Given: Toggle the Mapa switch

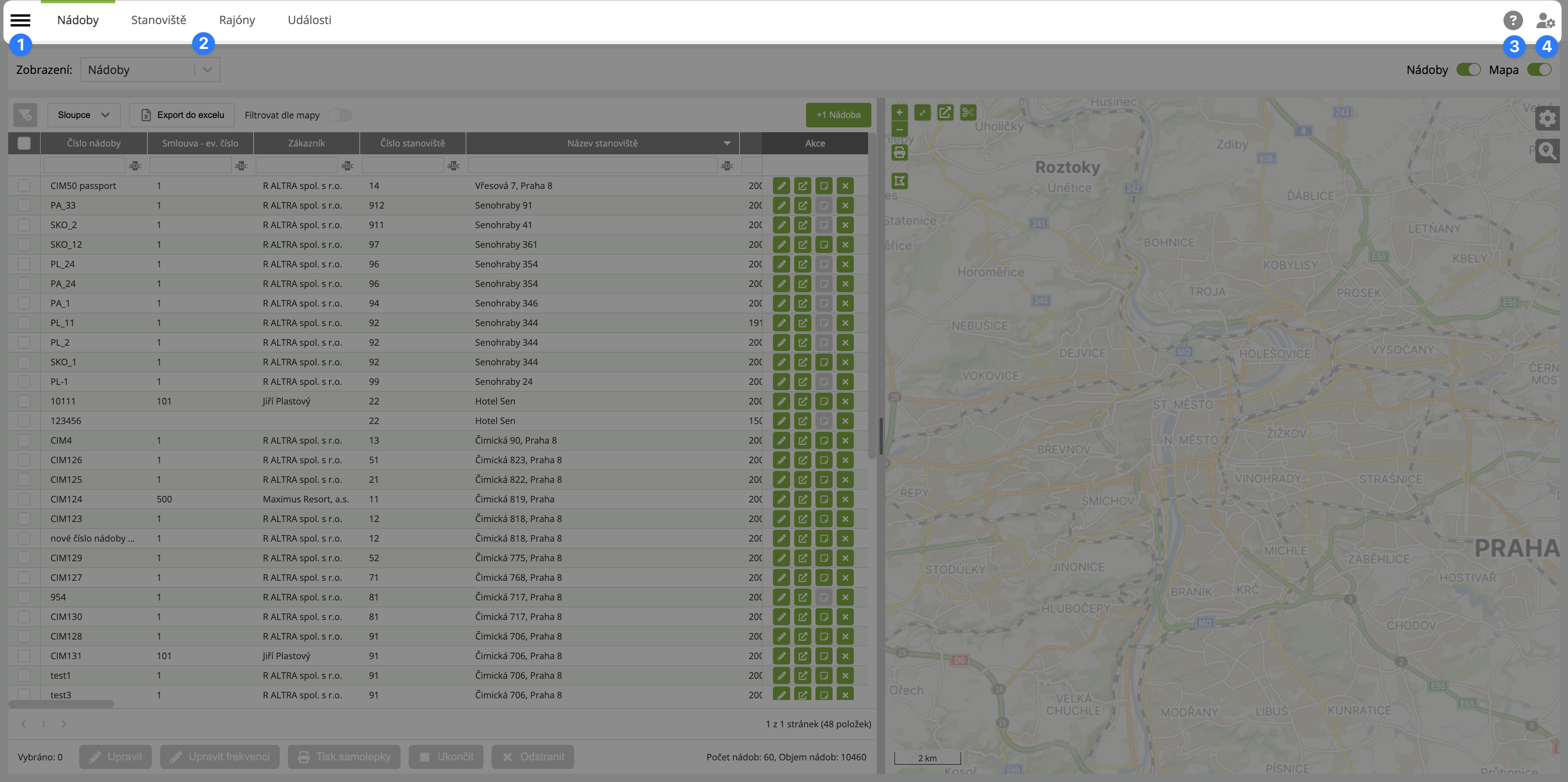Looking at the screenshot, I should pyautogui.click(x=1539, y=69).
